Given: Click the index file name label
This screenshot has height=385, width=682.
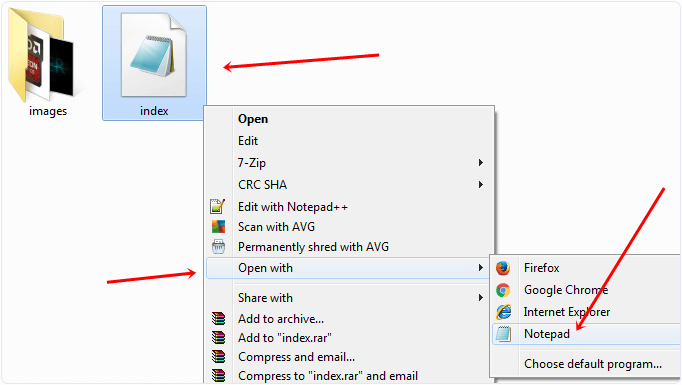Looking at the screenshot, I should [154, 111].
